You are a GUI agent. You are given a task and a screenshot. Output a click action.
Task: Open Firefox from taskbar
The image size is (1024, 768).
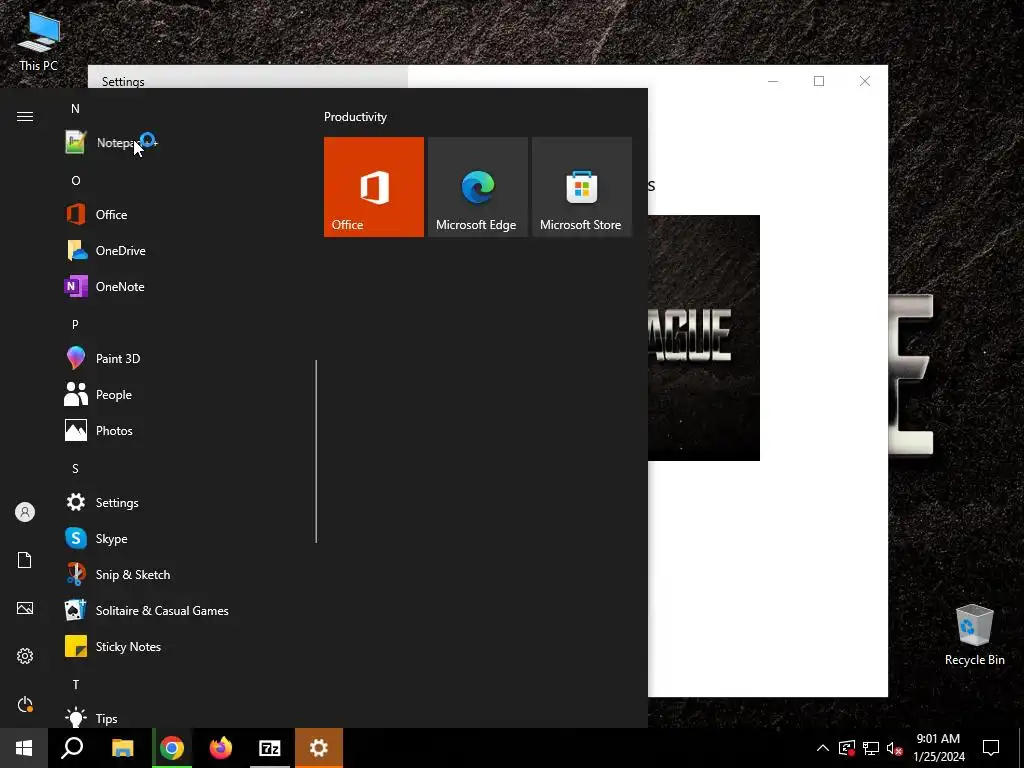click(221, 748)
